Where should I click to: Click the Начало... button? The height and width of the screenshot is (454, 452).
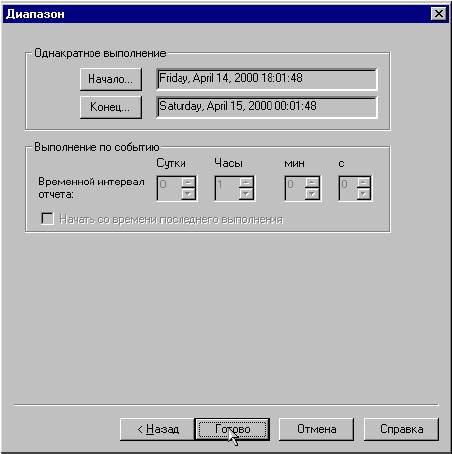pos(111,79)
